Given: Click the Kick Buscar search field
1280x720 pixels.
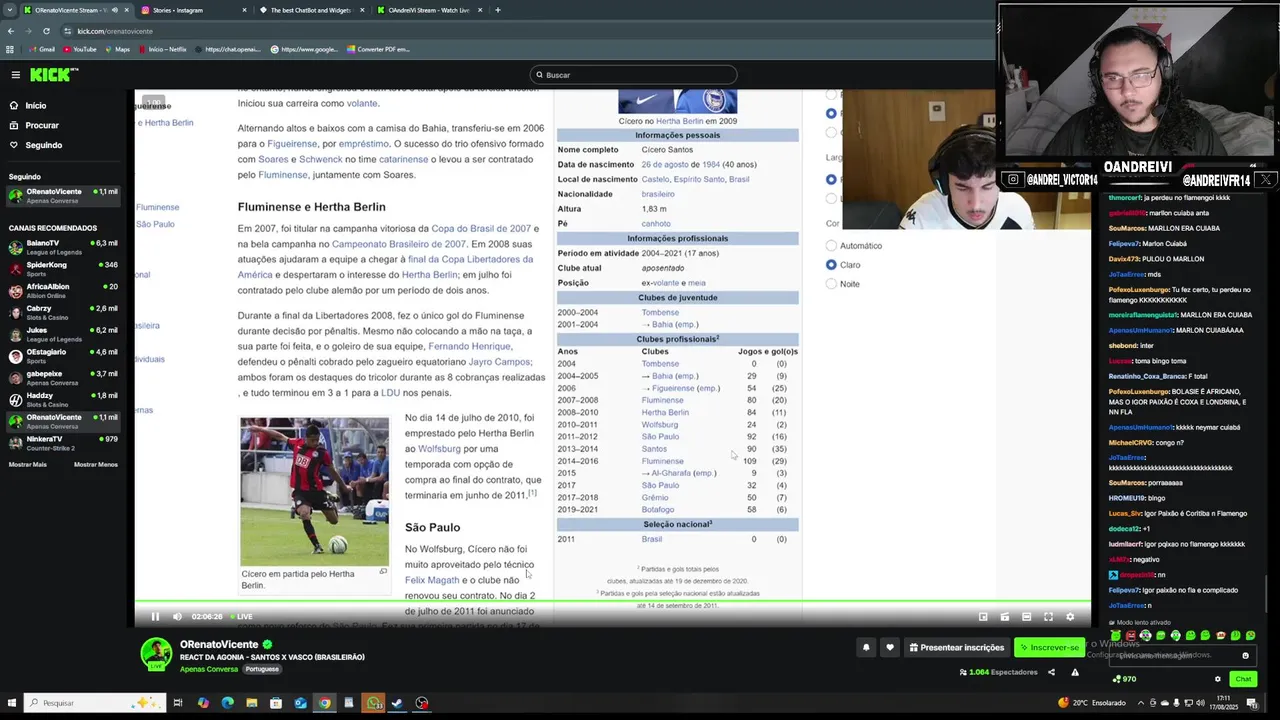Looking at the screenshot, I should pos(634,75).
